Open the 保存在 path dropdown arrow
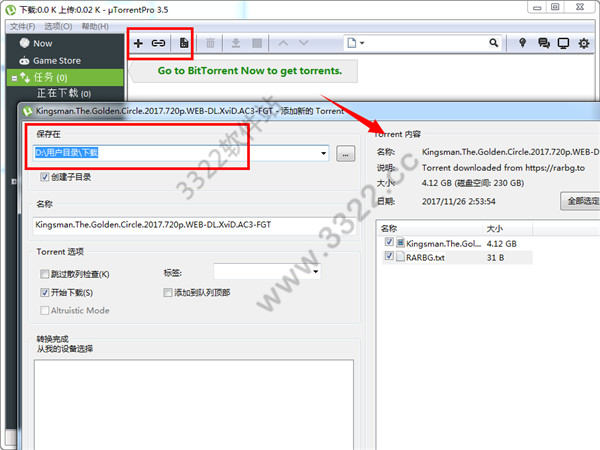The height and width of the screenshot is (450, 600). click(x=323, y=153)
